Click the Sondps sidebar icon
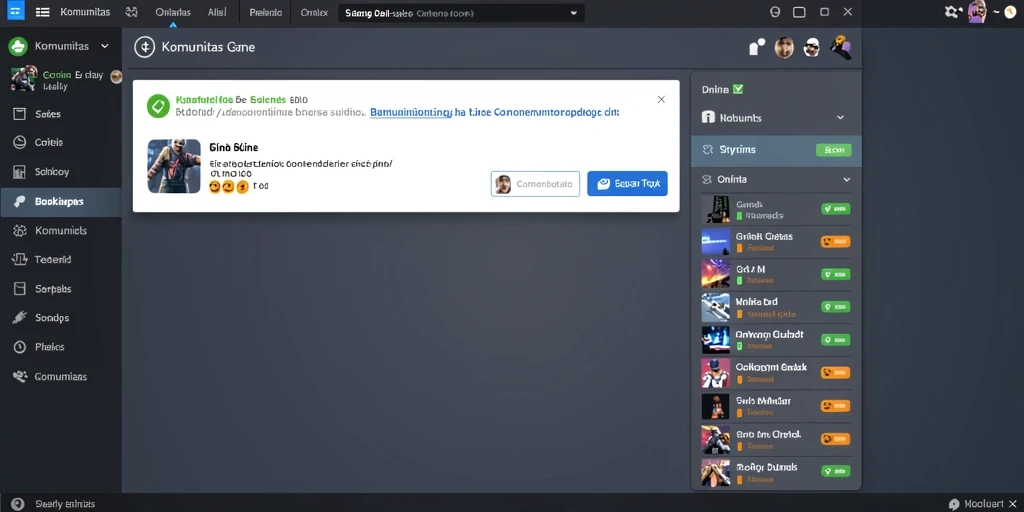The image size is (1024, 512). (20, 317)
